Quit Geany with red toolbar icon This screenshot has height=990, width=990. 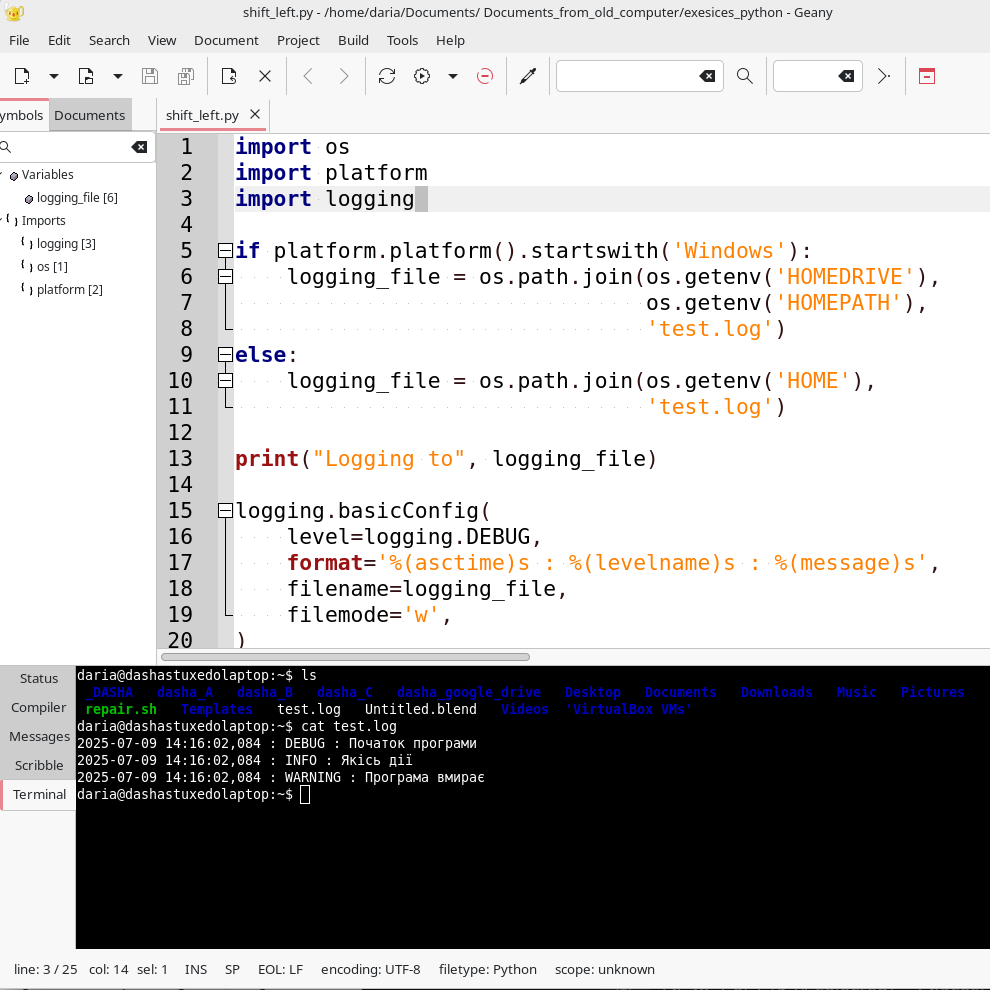pos(927,76)
